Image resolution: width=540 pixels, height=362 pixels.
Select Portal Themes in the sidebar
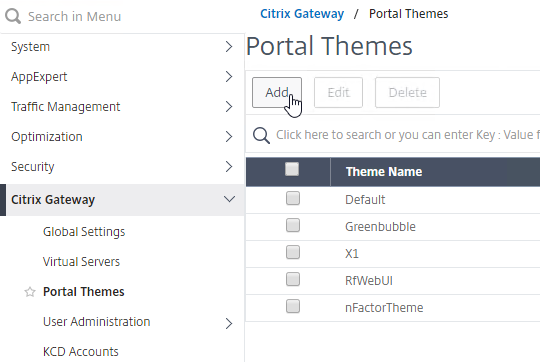click(x=83, y=292)
